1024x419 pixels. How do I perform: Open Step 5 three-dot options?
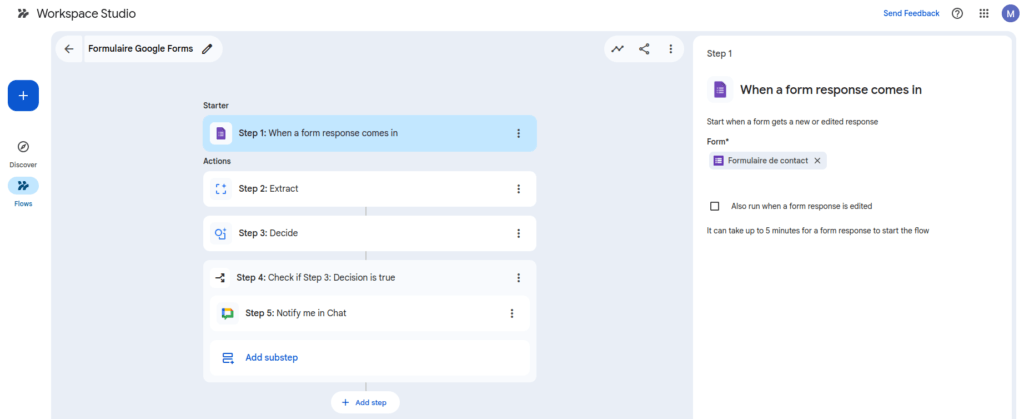pos(512,313)
